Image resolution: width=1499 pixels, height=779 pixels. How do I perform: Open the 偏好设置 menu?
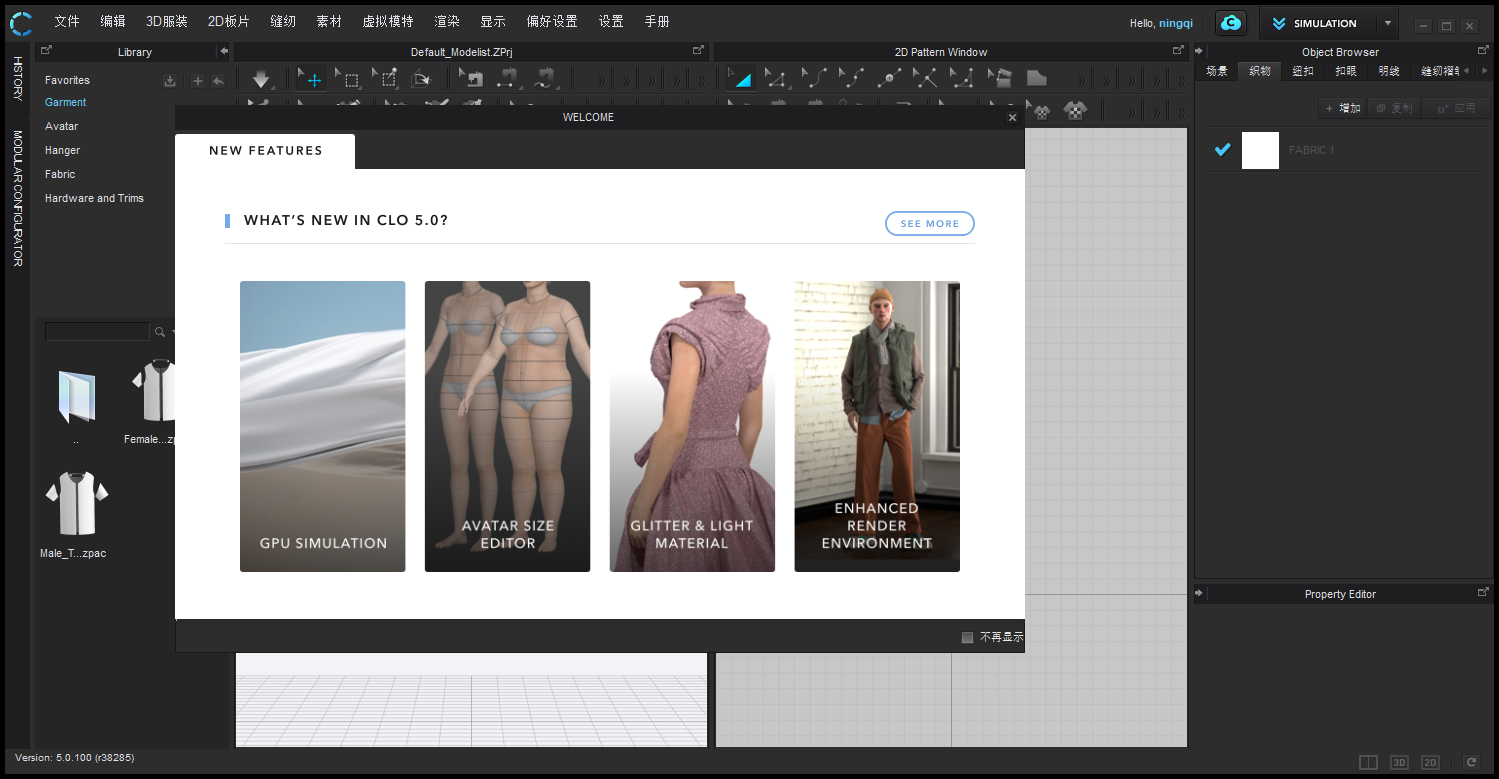pos(552,21)
